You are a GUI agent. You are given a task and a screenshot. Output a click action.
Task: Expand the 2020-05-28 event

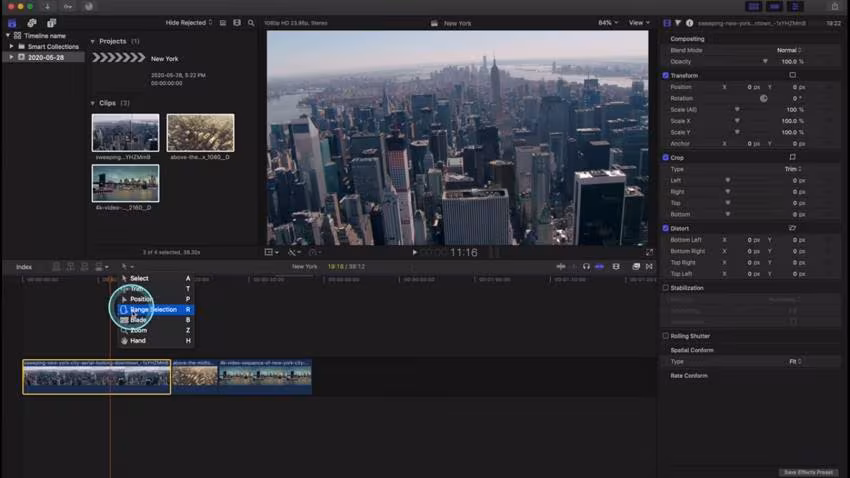click(x=11, y=57)
